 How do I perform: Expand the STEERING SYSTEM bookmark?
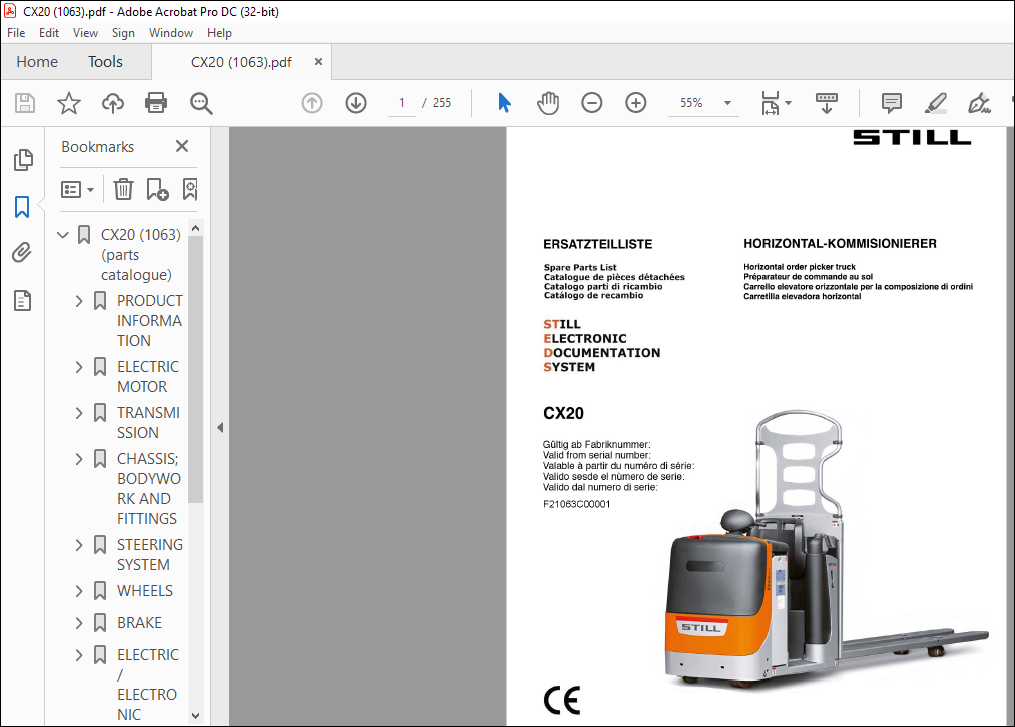tap(79, 545)
